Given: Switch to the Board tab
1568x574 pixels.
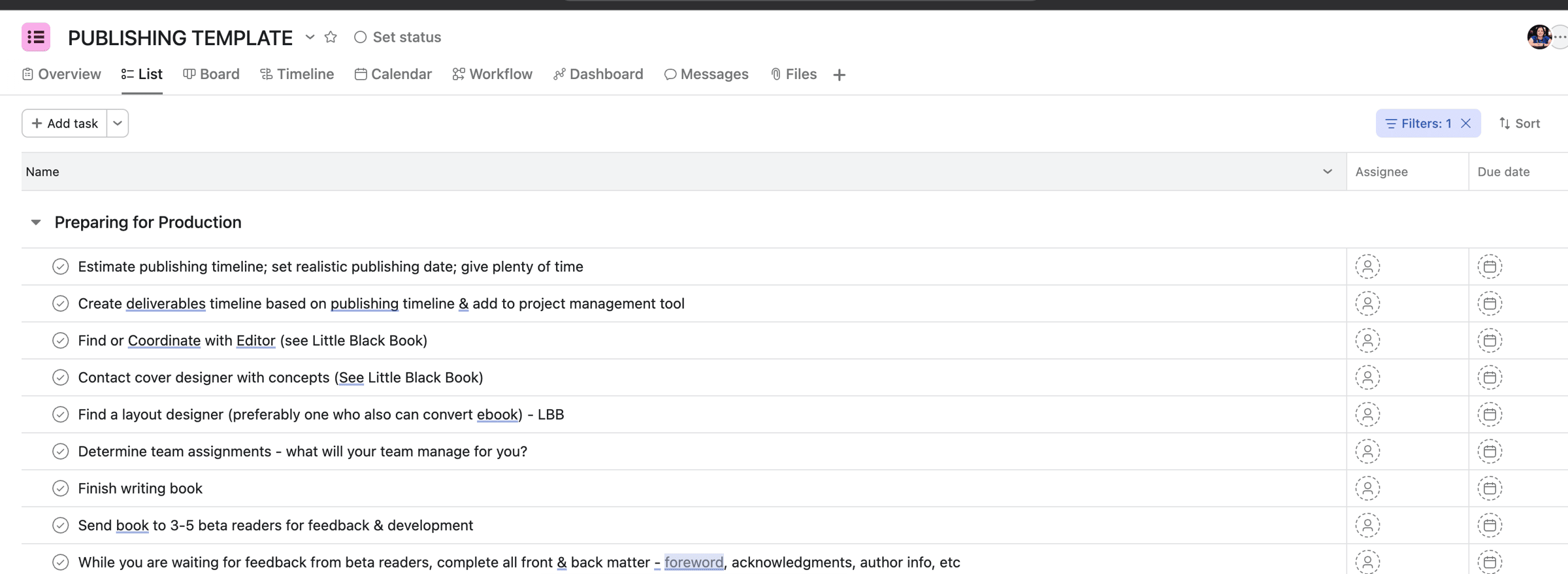Looking at the screenshot, I should [211, 75].
